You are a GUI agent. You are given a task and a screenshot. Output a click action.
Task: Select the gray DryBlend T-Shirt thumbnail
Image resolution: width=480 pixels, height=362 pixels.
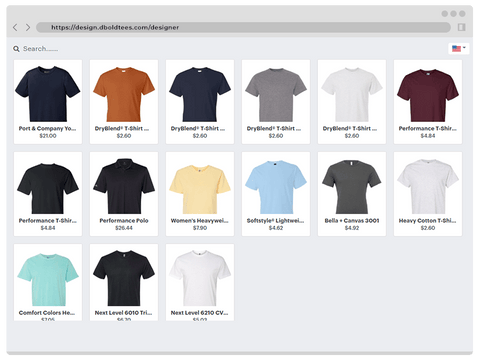tap(276, 95)
